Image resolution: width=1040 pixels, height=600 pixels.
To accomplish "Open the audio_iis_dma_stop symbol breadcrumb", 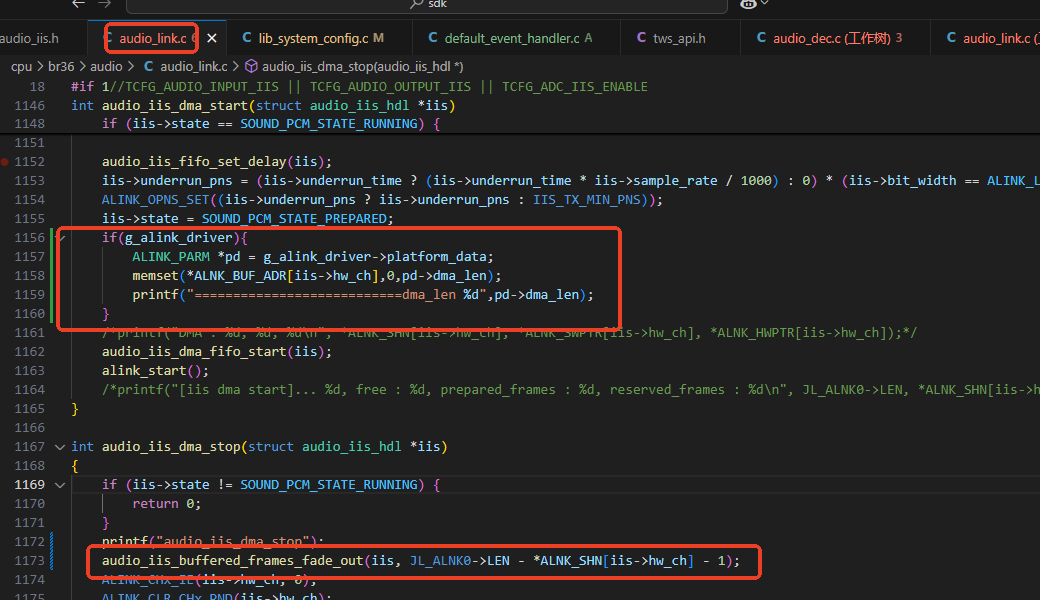I will click(354, 67).
